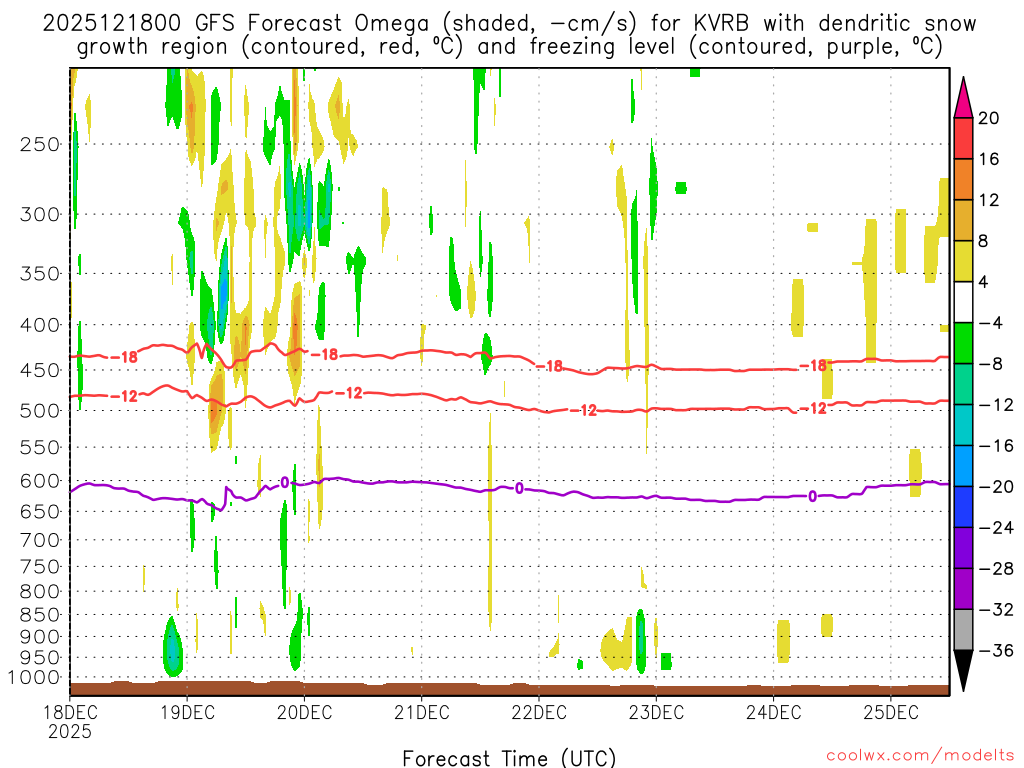Select the dark blue -24 to -20 colorbar band
The image size is (1024, 768).
coord(963,507)
